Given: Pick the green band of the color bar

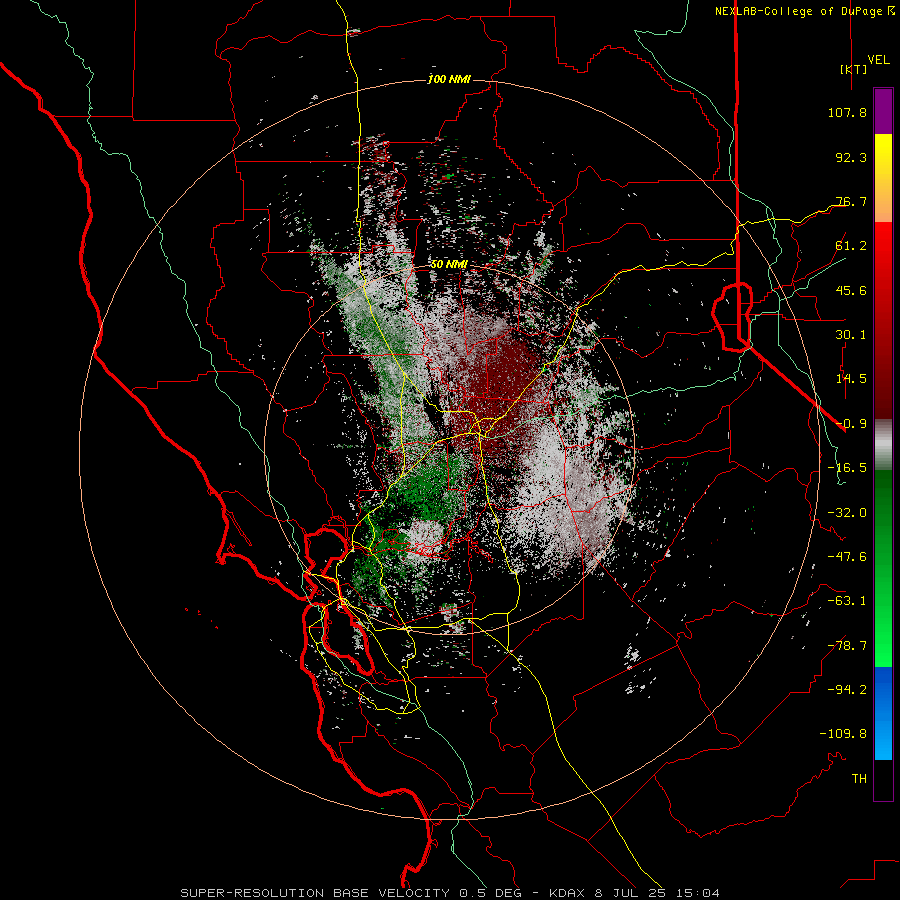Looking at the screenshot, I should click(883, 568).
